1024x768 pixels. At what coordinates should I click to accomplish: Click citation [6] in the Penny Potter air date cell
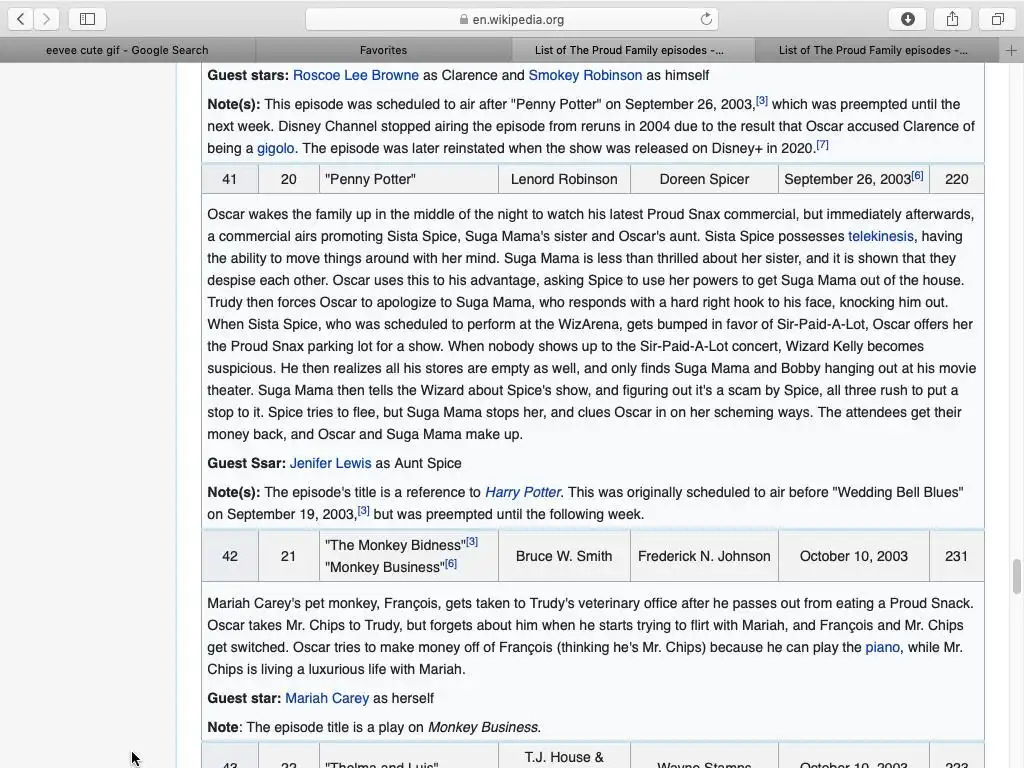[x=917, y=176]
